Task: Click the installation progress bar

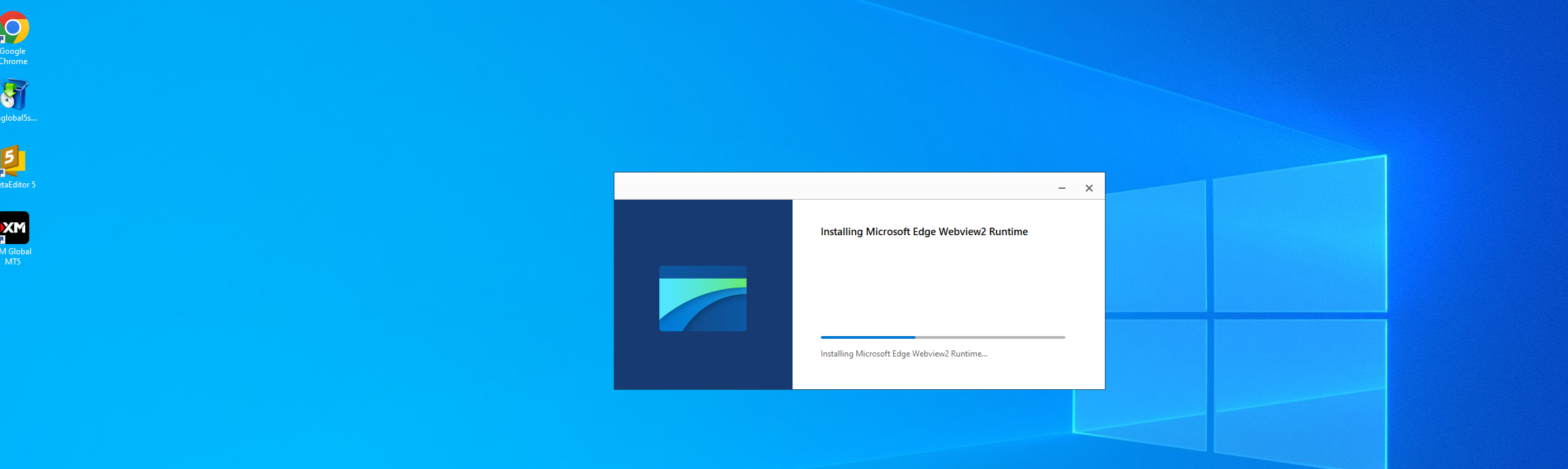Action: (943, 337)
